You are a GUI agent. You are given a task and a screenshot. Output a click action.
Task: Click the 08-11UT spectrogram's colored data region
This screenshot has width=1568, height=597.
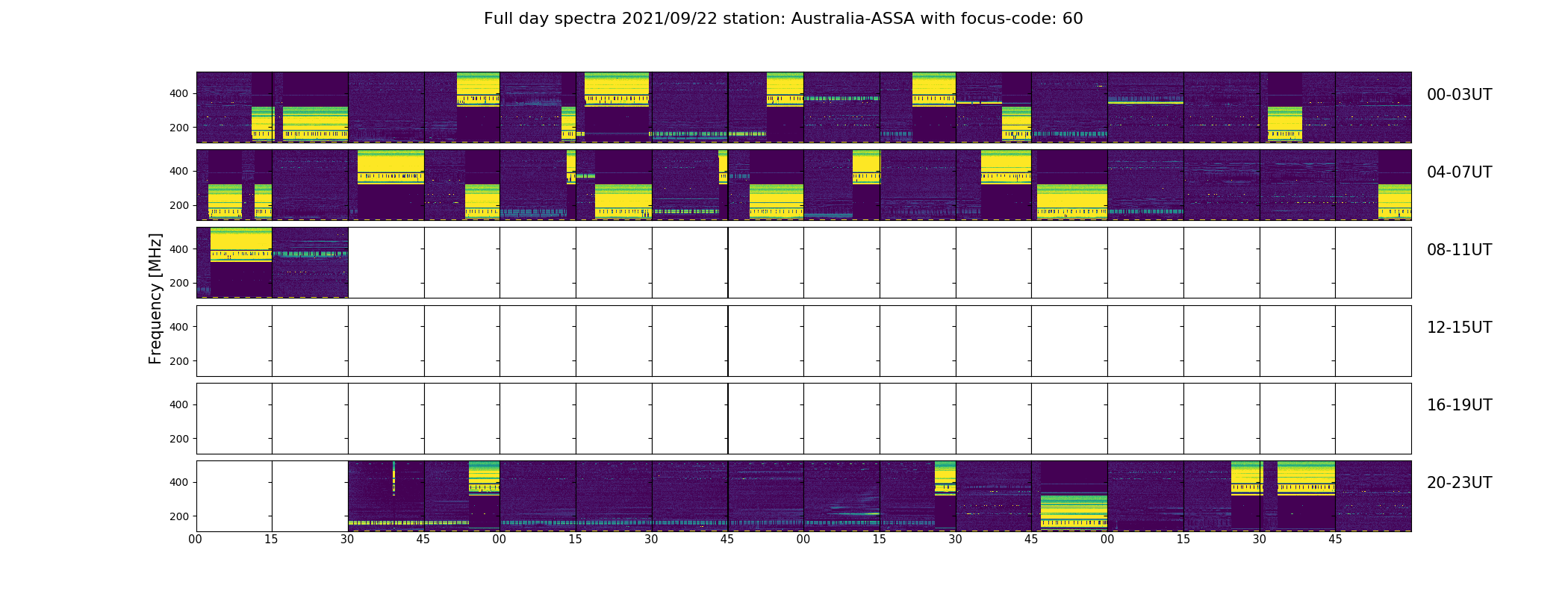(x=272, y=263)
